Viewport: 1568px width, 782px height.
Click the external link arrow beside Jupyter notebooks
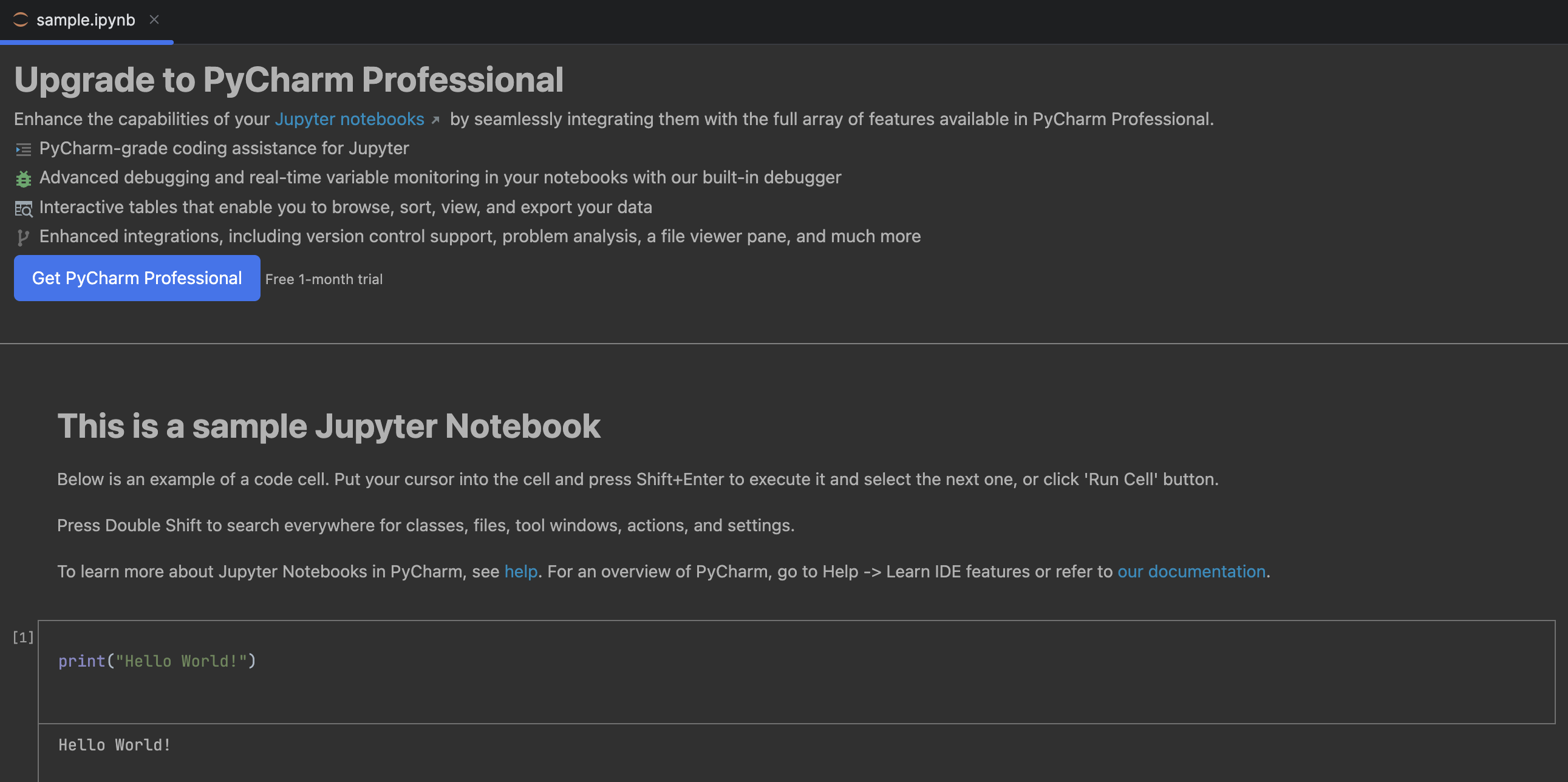pyautogui.click(x=436, y=120)
